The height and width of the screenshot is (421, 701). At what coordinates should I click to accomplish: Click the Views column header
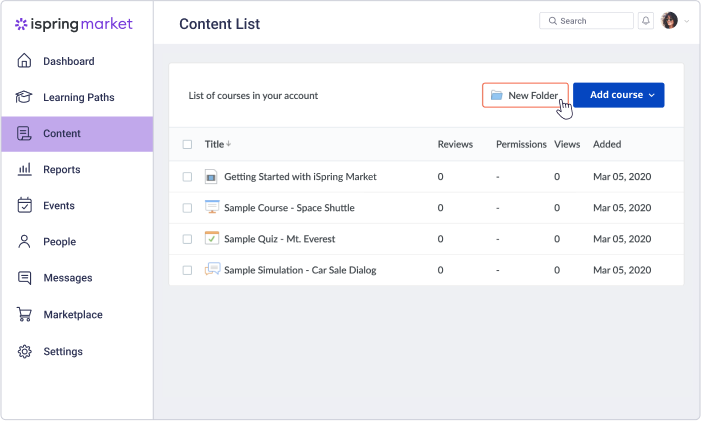coord(567,144)
